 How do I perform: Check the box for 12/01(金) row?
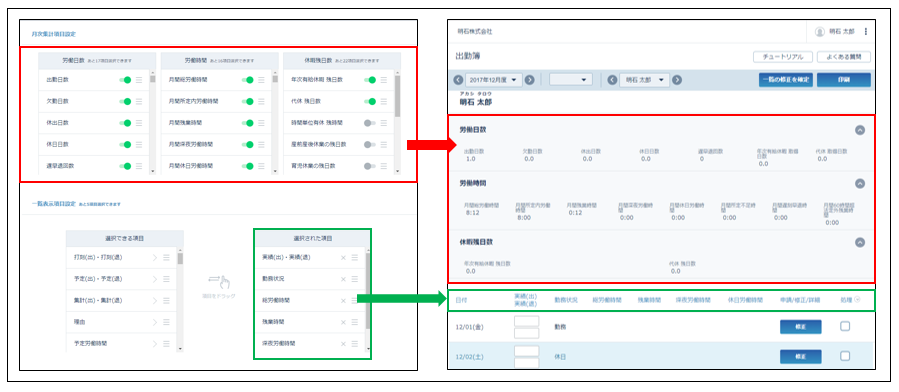845,327
